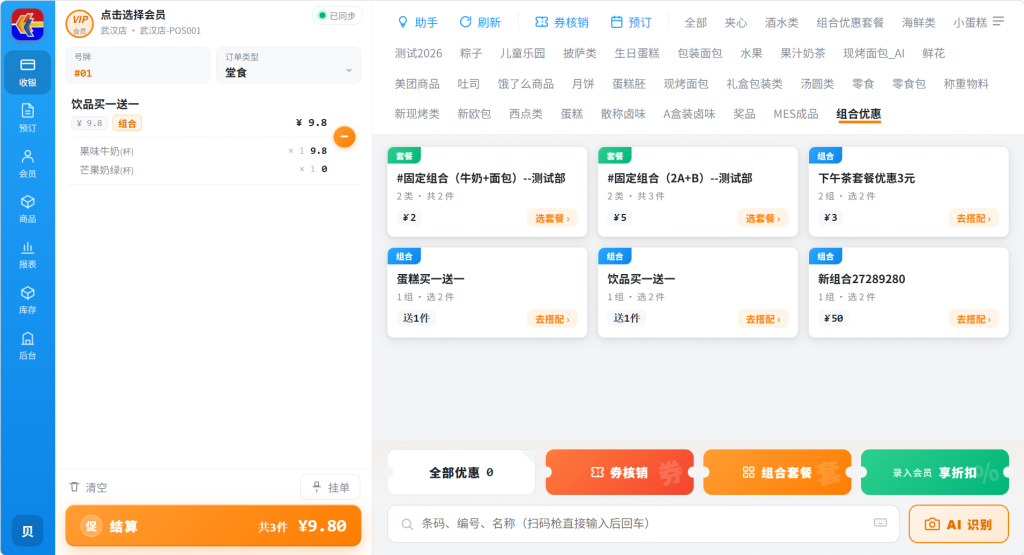Click 去搭配 on 蛋糕买一送一 card
Image resolution: width=1024 pixels, height=555 pixels.
click(x=552, y=319)
